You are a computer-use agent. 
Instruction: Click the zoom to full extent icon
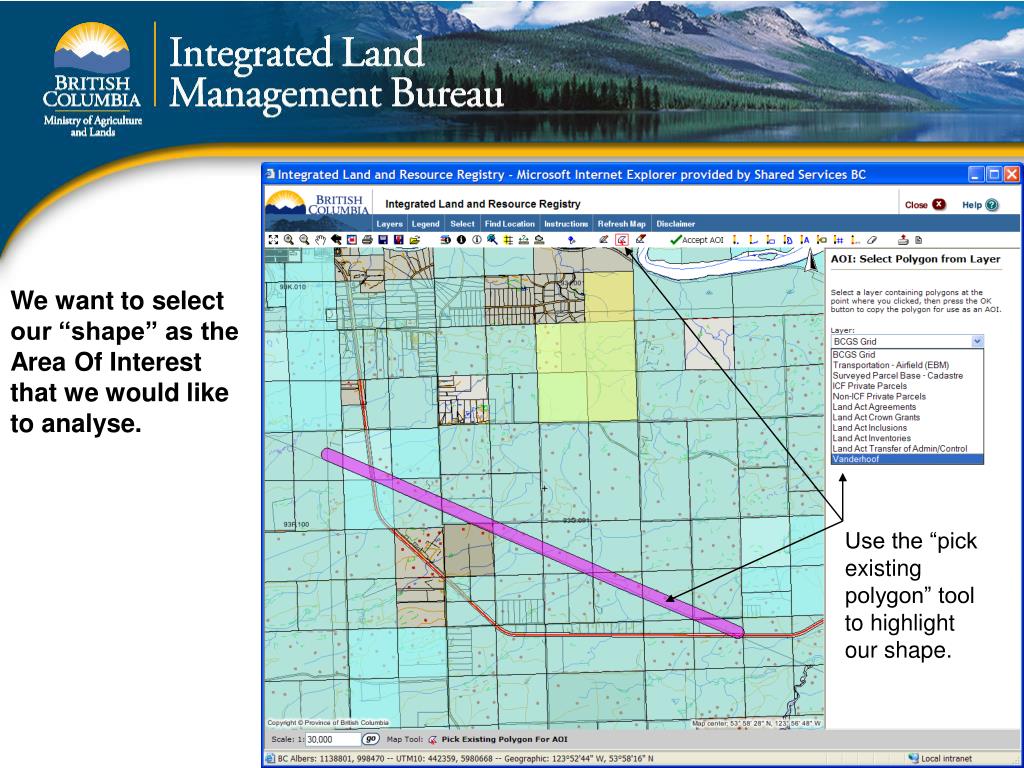point(274,240)
